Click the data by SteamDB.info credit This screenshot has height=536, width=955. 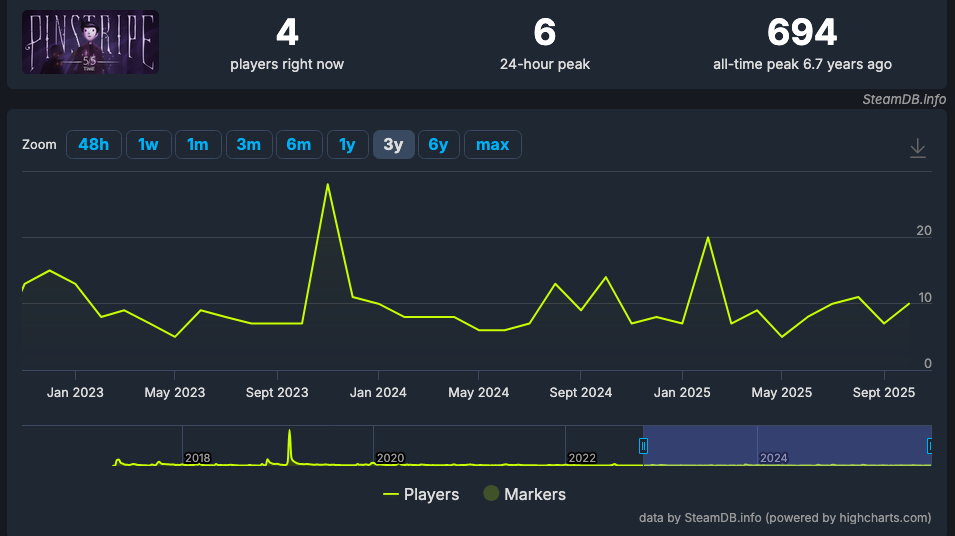(x=785, y=518)
